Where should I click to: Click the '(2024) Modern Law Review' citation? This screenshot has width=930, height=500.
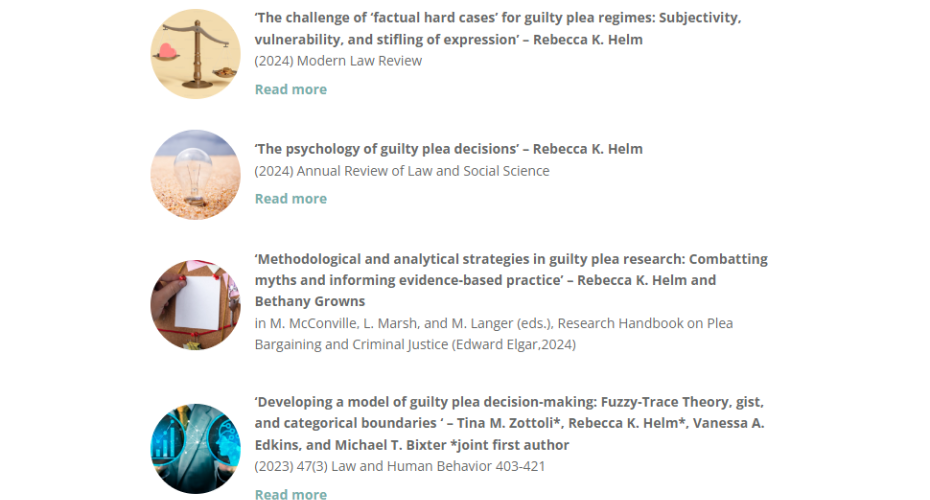pyautogui.click(x=338, y=61)
